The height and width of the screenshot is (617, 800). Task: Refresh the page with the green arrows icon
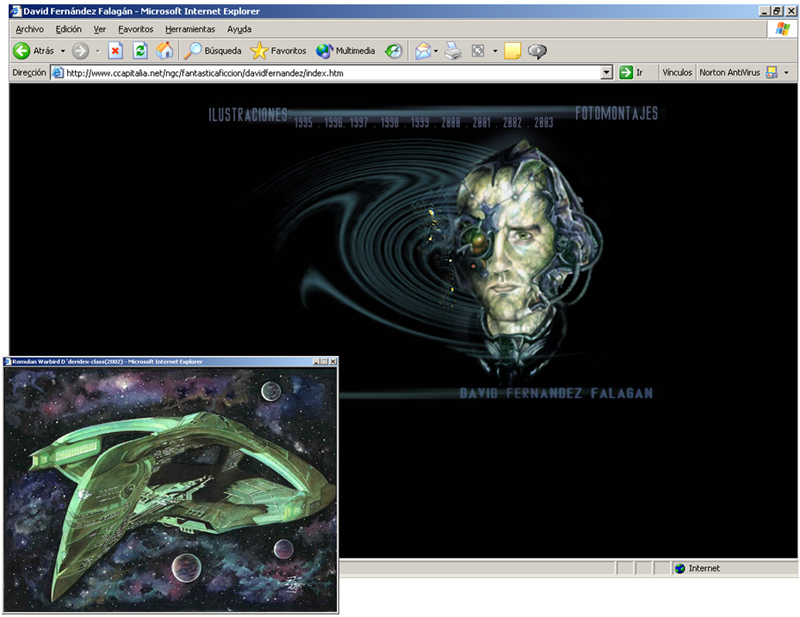[140, 51]
